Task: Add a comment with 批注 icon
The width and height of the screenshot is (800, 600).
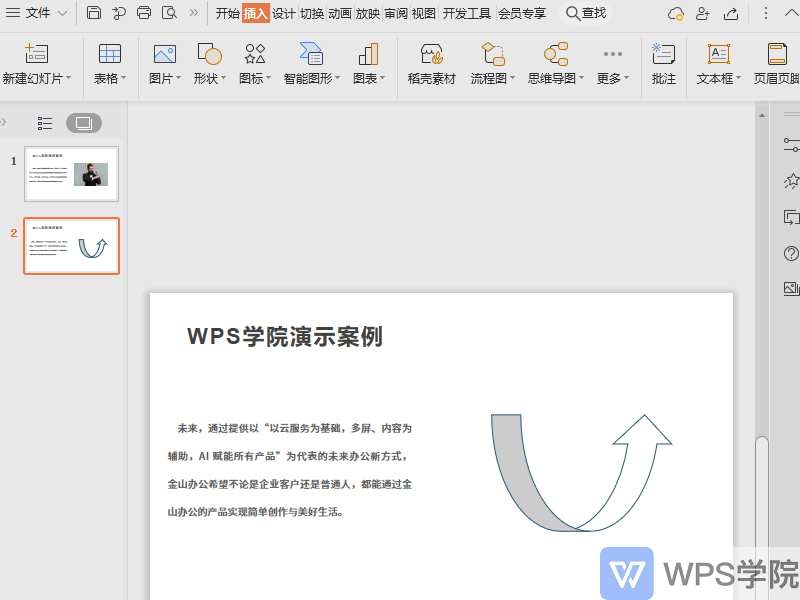Action: click(x=664, y=54)
